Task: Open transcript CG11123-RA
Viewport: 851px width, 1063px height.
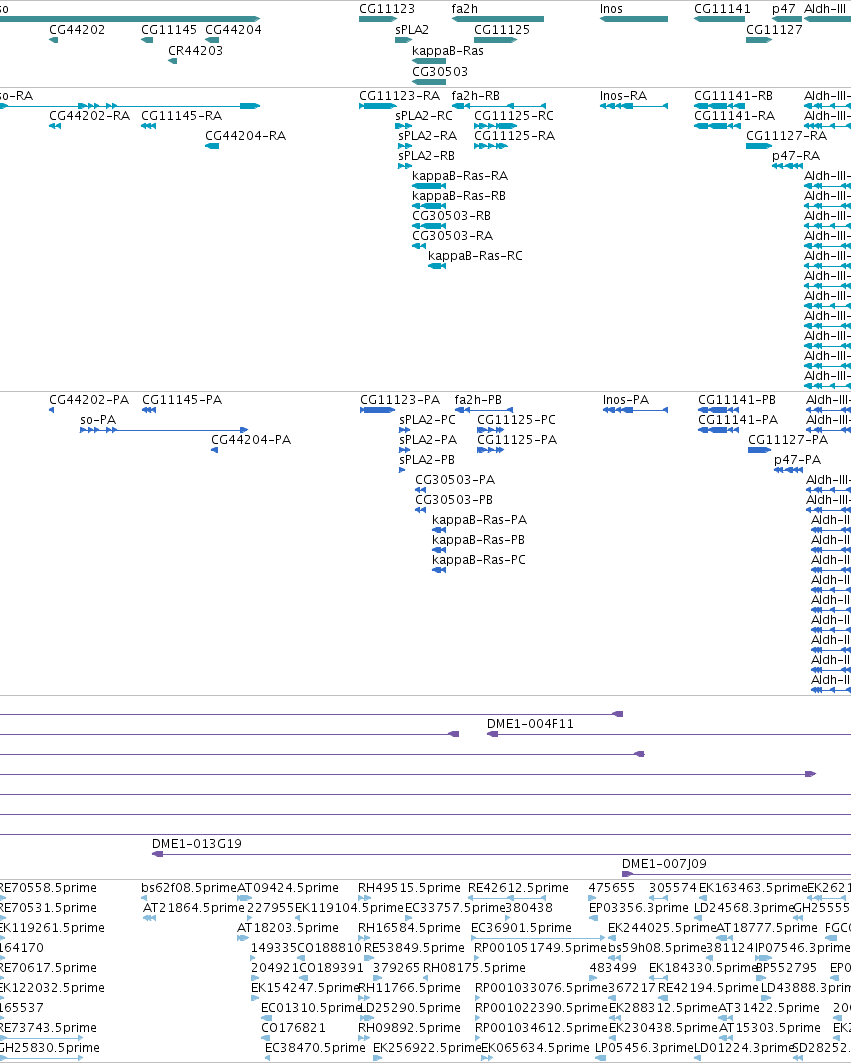Action: click(399, 96)
